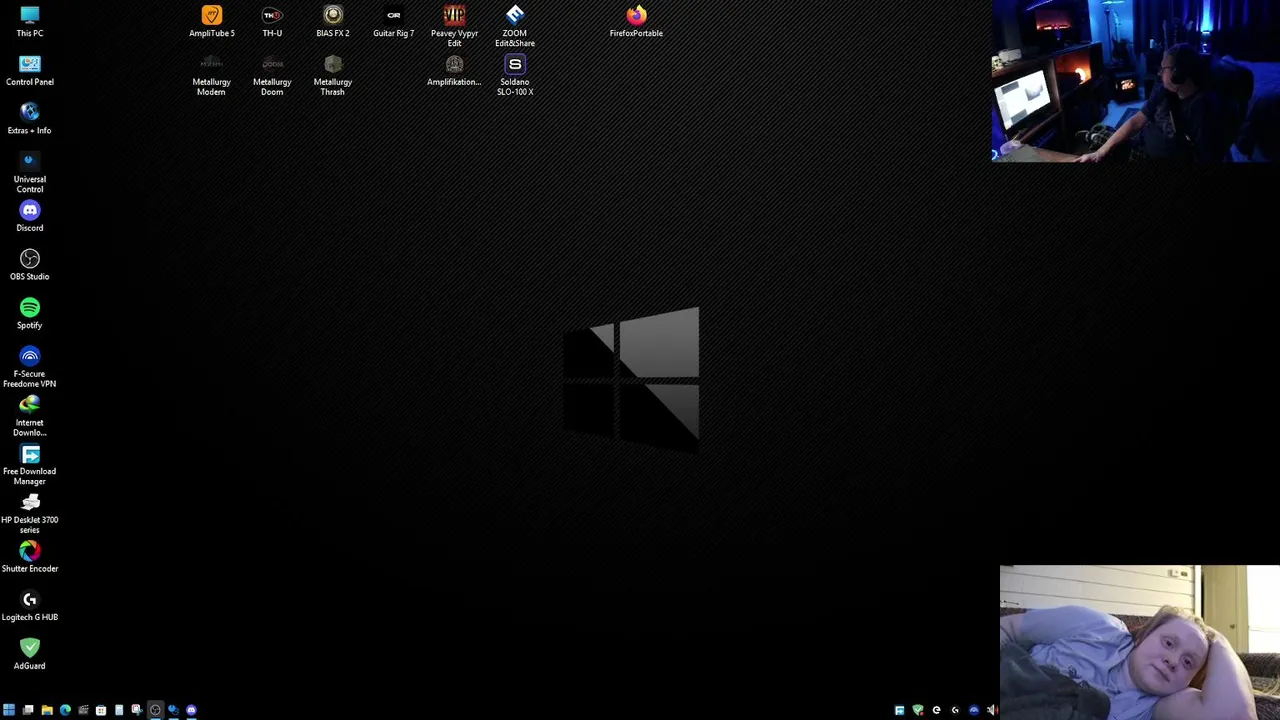This screenshot has height=720, width=1280.
Task: Click the webcam overlay in the top corner
Action: click(x=1135, y=80)
